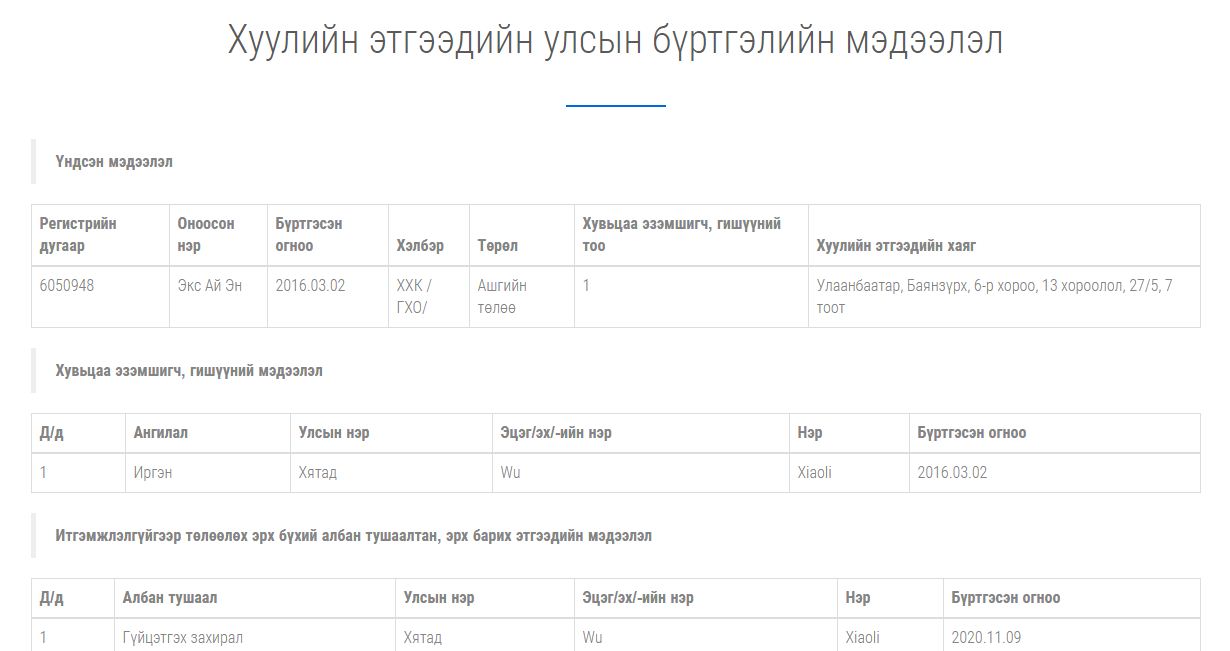Click the Иргэн category cell

153,473
